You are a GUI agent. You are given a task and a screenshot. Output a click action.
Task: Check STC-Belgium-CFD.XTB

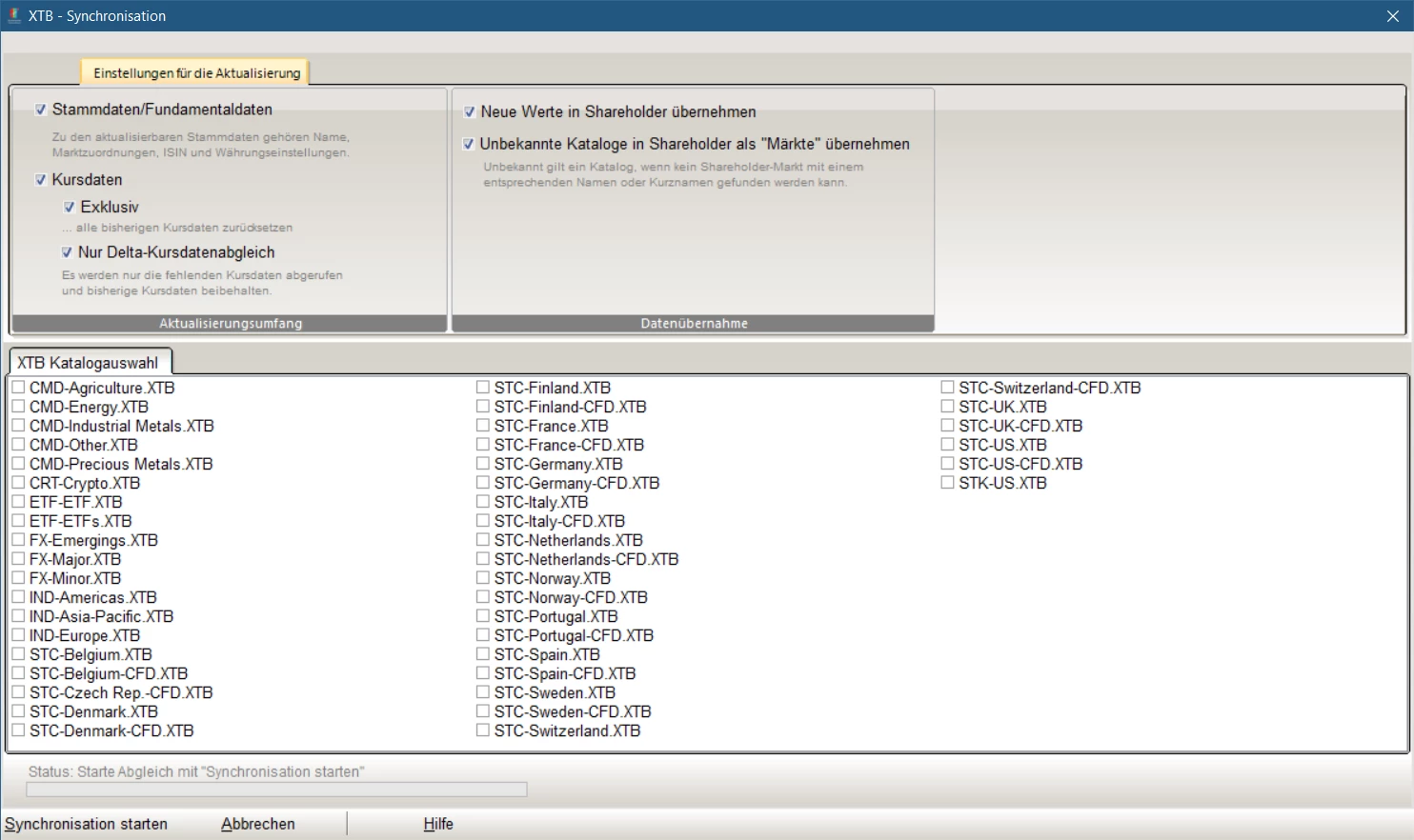pos(18,673)
